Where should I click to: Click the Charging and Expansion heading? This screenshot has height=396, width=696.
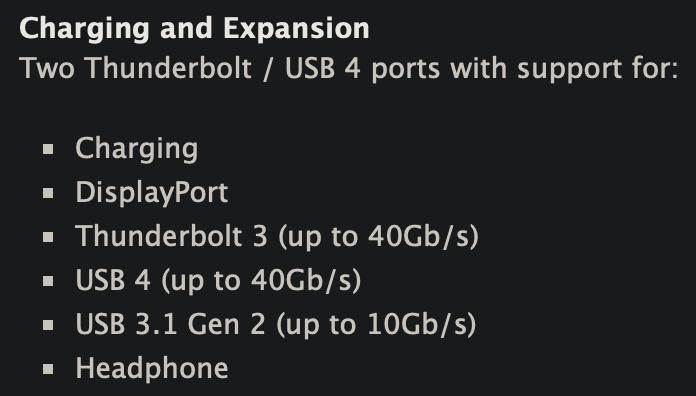point(194,29)
